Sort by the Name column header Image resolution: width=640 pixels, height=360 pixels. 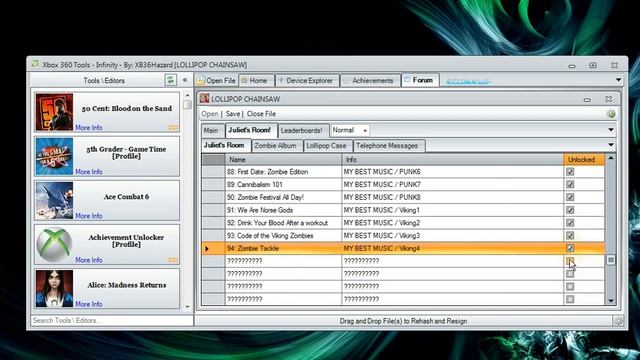(x=283, y=160)
